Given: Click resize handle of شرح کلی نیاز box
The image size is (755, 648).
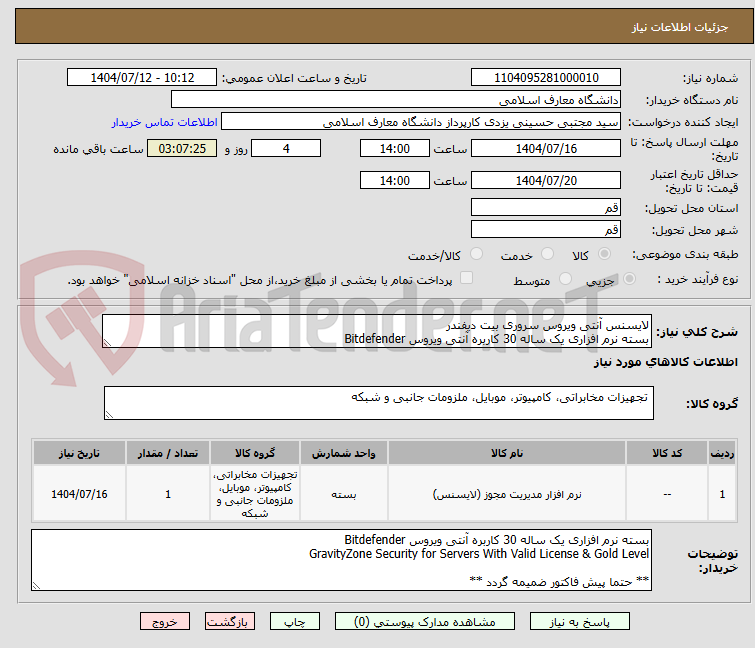Looking at the screenshot, I should 107,343.
